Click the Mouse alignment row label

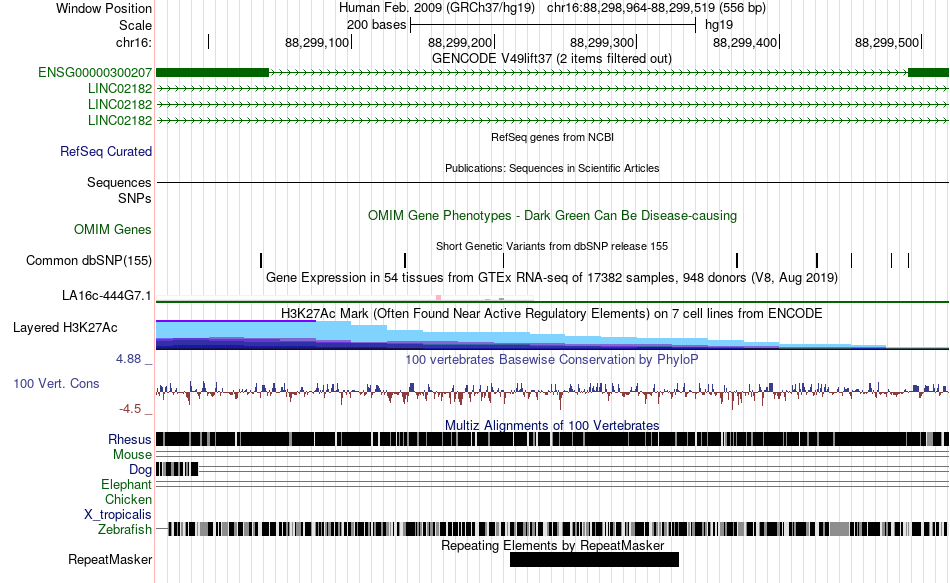[x=132, y=455]
